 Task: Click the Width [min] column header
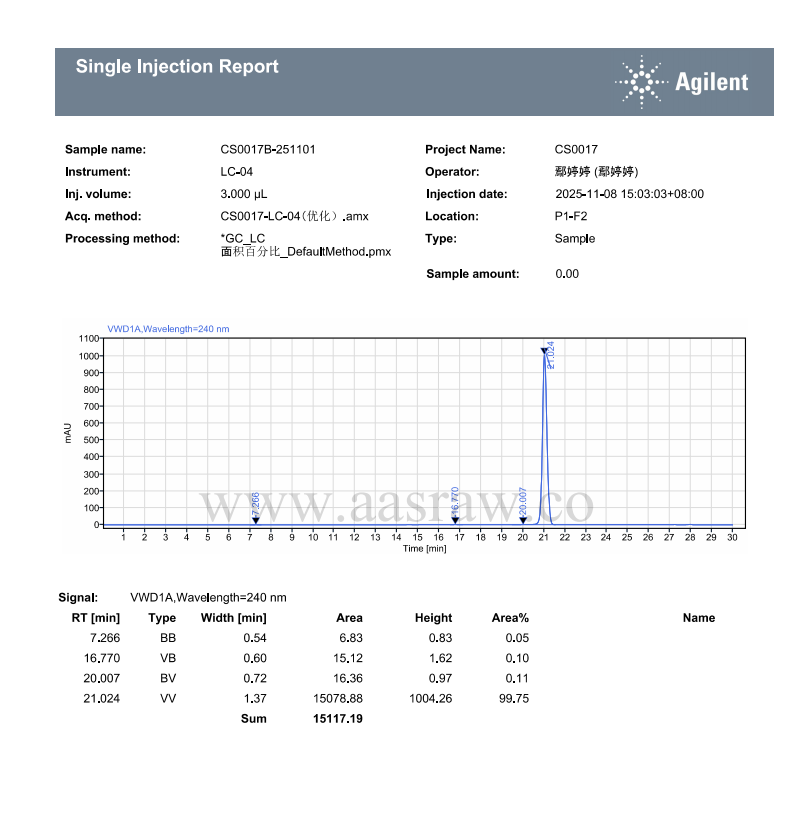pos(233,618)
